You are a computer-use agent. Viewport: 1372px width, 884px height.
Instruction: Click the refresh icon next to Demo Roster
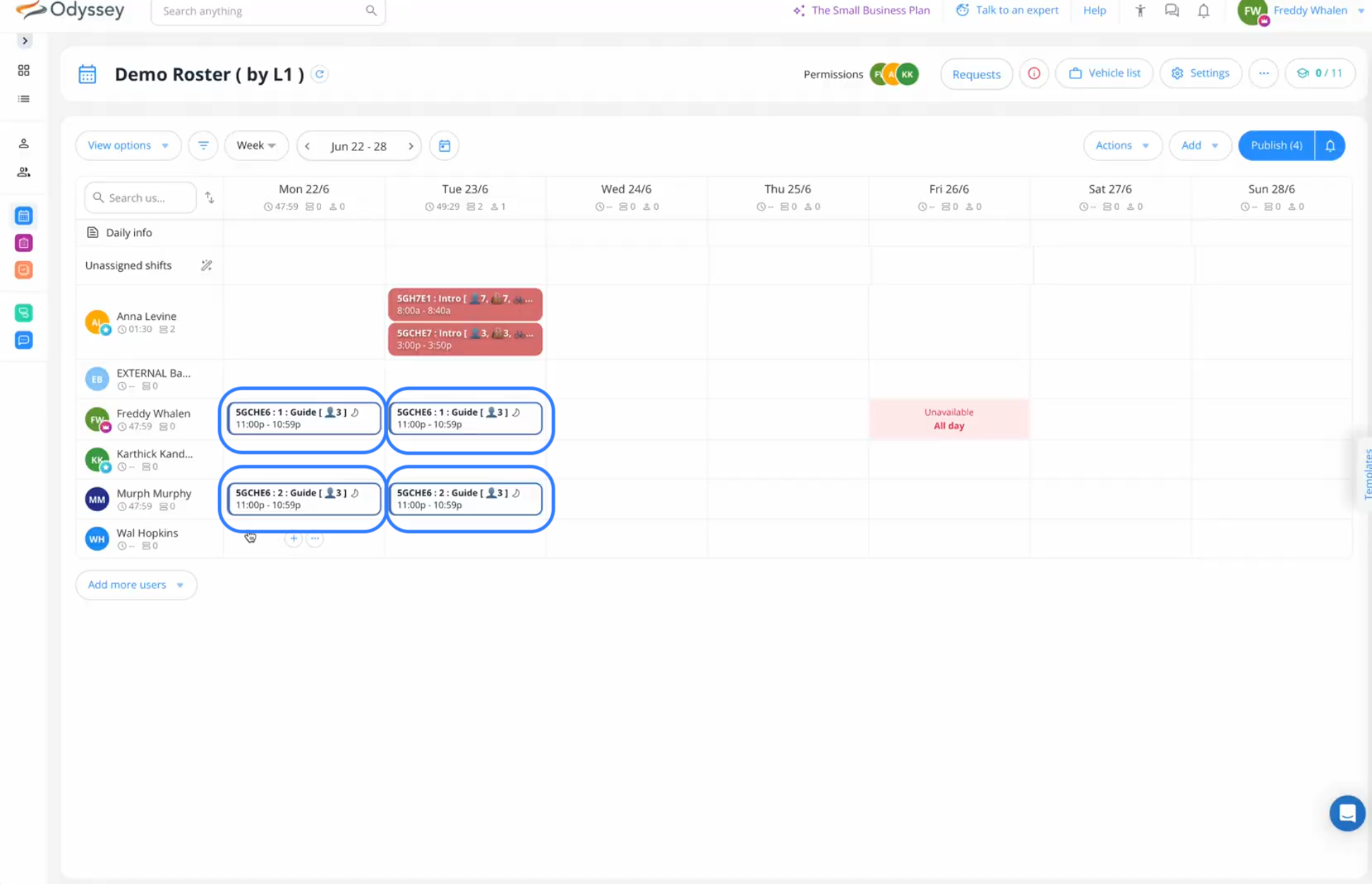point(320,74)
